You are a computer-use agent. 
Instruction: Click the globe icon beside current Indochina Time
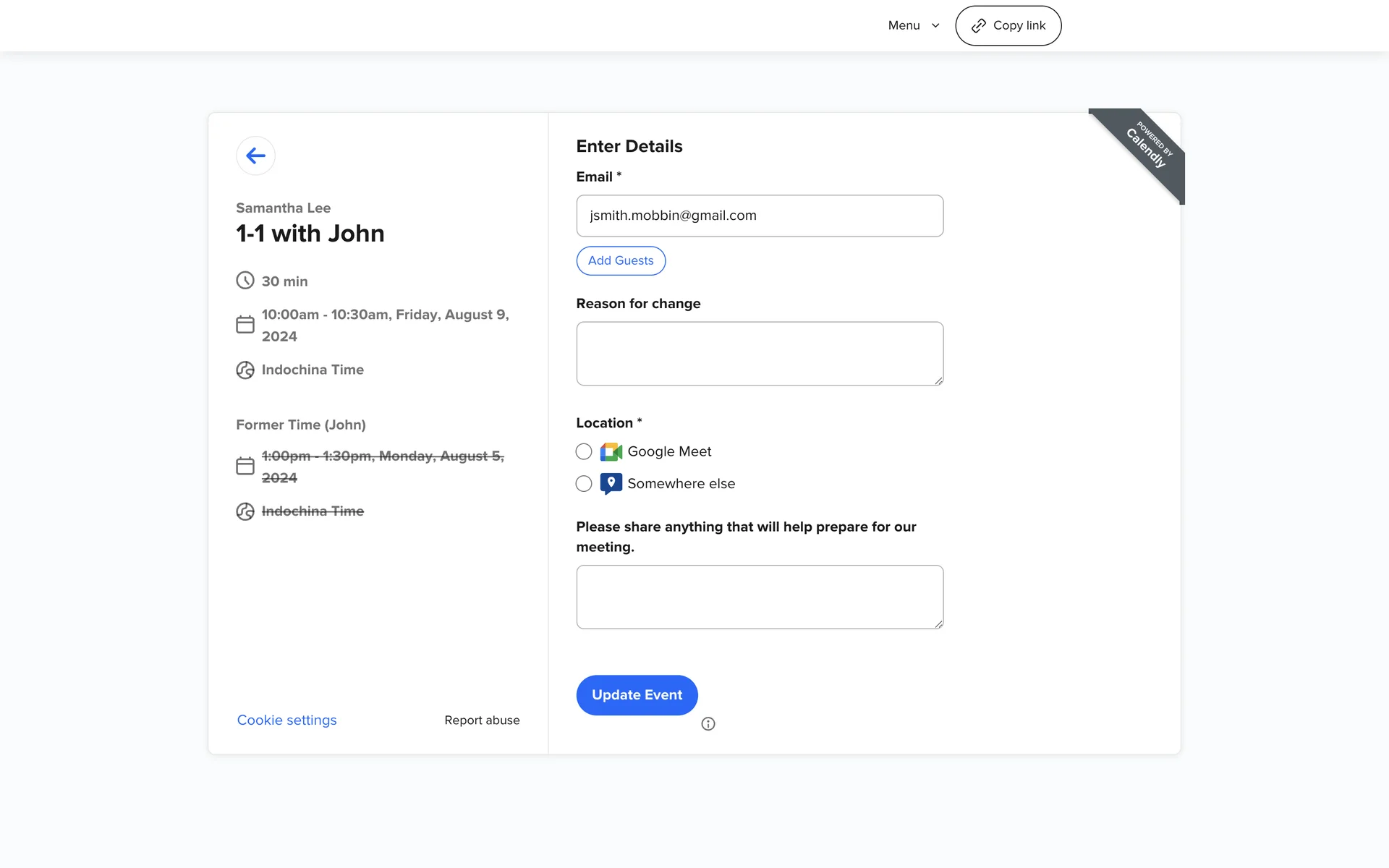click(x=245, y=370)
